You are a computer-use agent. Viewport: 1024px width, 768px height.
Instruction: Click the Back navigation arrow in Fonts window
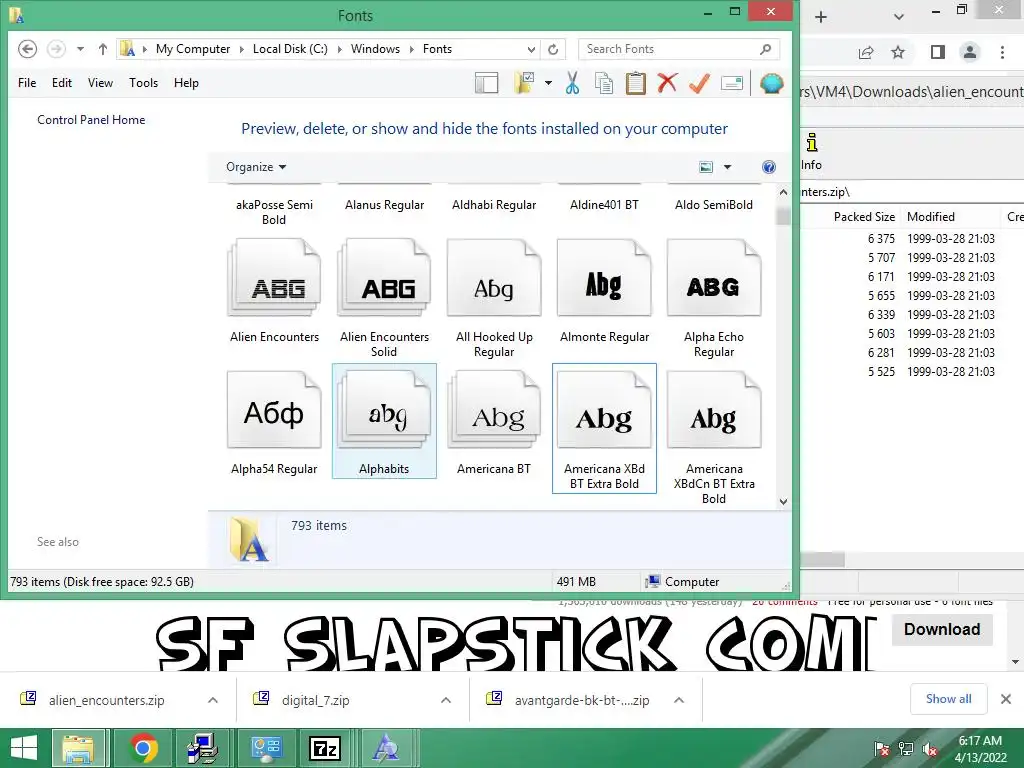point(27,49)
